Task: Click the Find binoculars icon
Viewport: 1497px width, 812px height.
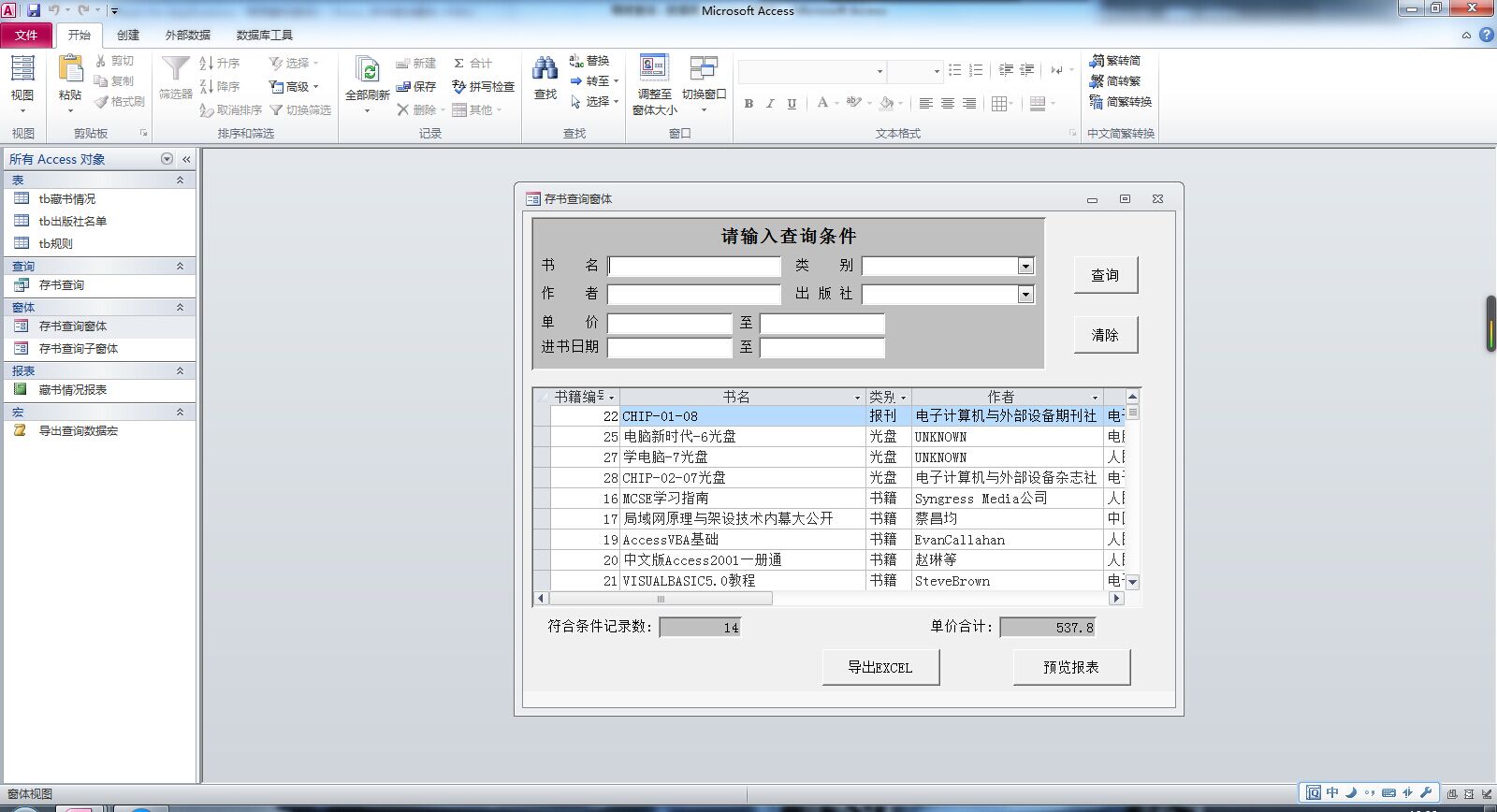Action: [x=545, y=70]
